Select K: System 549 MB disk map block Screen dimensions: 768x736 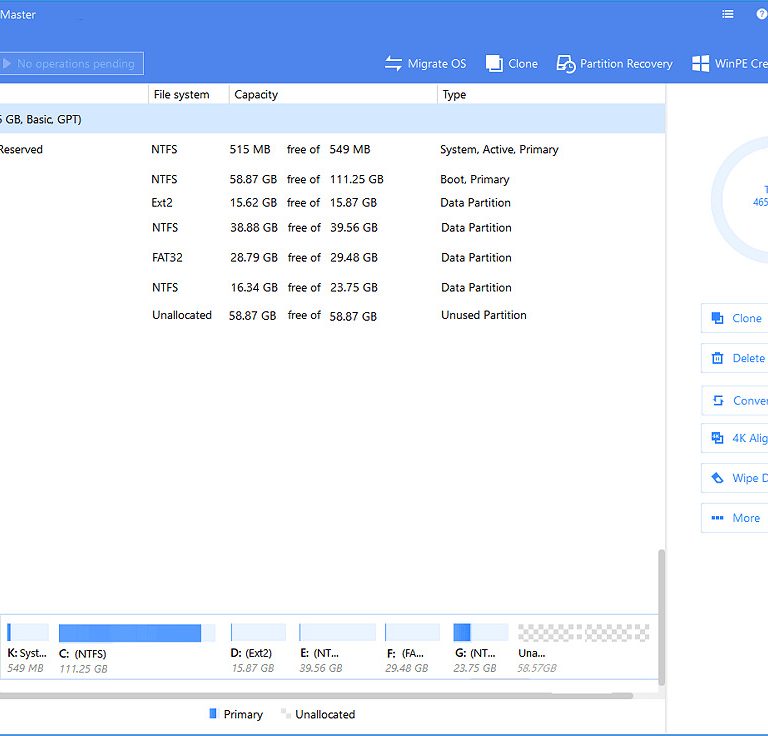tap(27, 647)
